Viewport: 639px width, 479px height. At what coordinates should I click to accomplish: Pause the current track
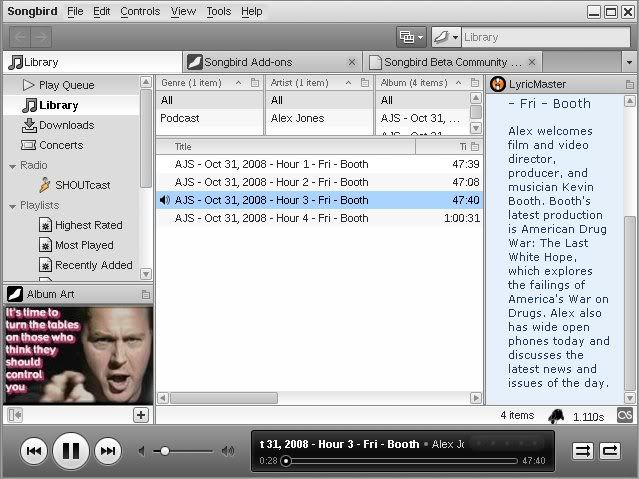[x=71, y=451]
